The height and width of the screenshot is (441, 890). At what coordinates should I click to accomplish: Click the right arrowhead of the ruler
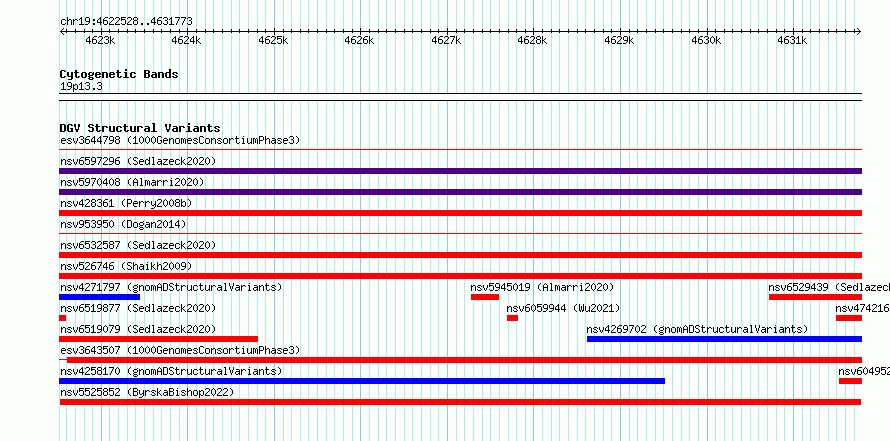point(859,31)
